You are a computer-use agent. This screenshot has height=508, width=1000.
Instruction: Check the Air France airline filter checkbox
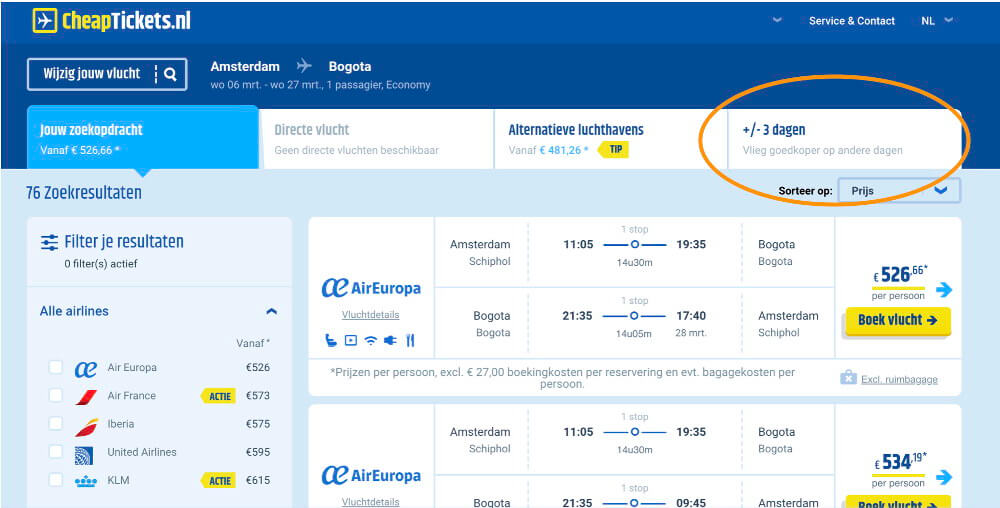coord(56,396)
